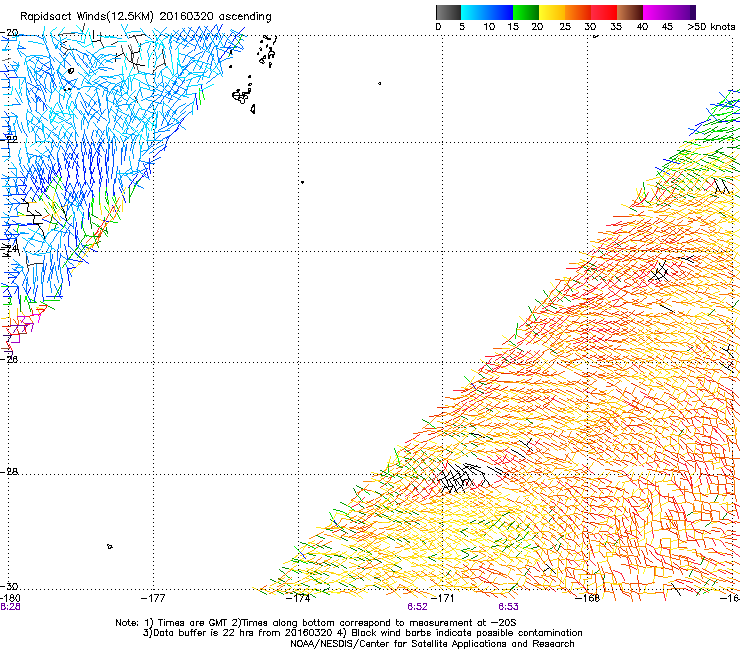Viewport: 740px width, 650px height.
Task: Click the purple '6:52' time stamp
Action: coord(417,607)
